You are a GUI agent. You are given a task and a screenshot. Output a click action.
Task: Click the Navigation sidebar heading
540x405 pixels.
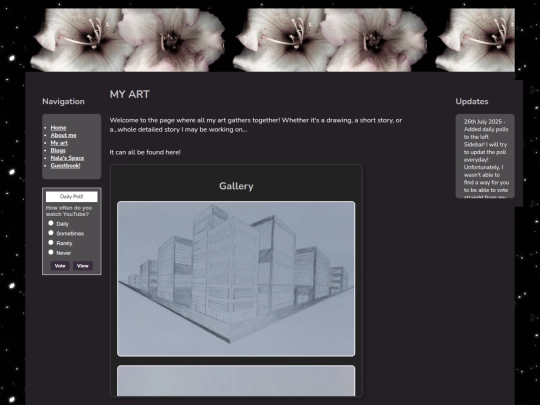point(63,101)
